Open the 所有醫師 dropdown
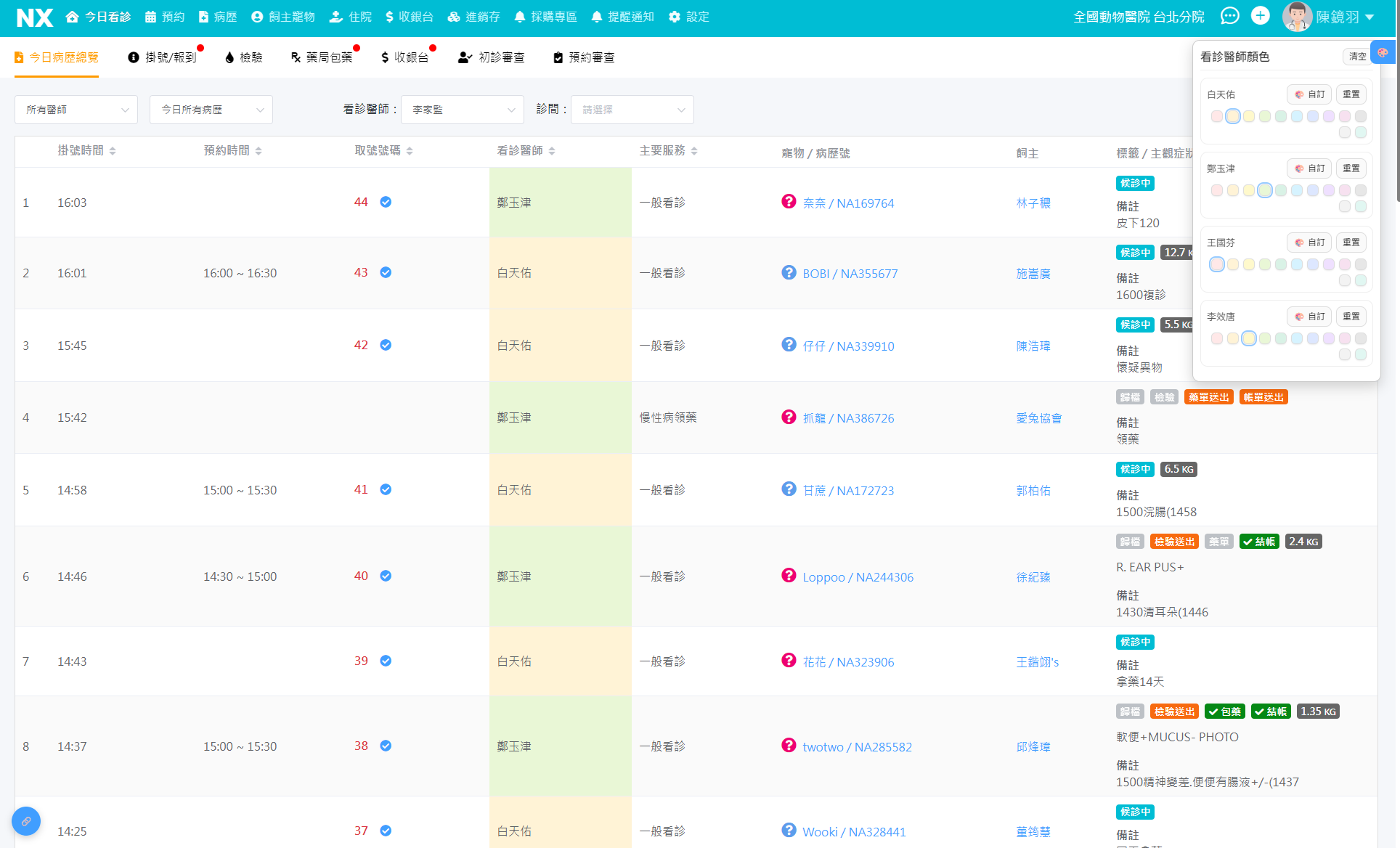Image resolution: width=1400 pixels, height=848 pixels. coord(76,110)
